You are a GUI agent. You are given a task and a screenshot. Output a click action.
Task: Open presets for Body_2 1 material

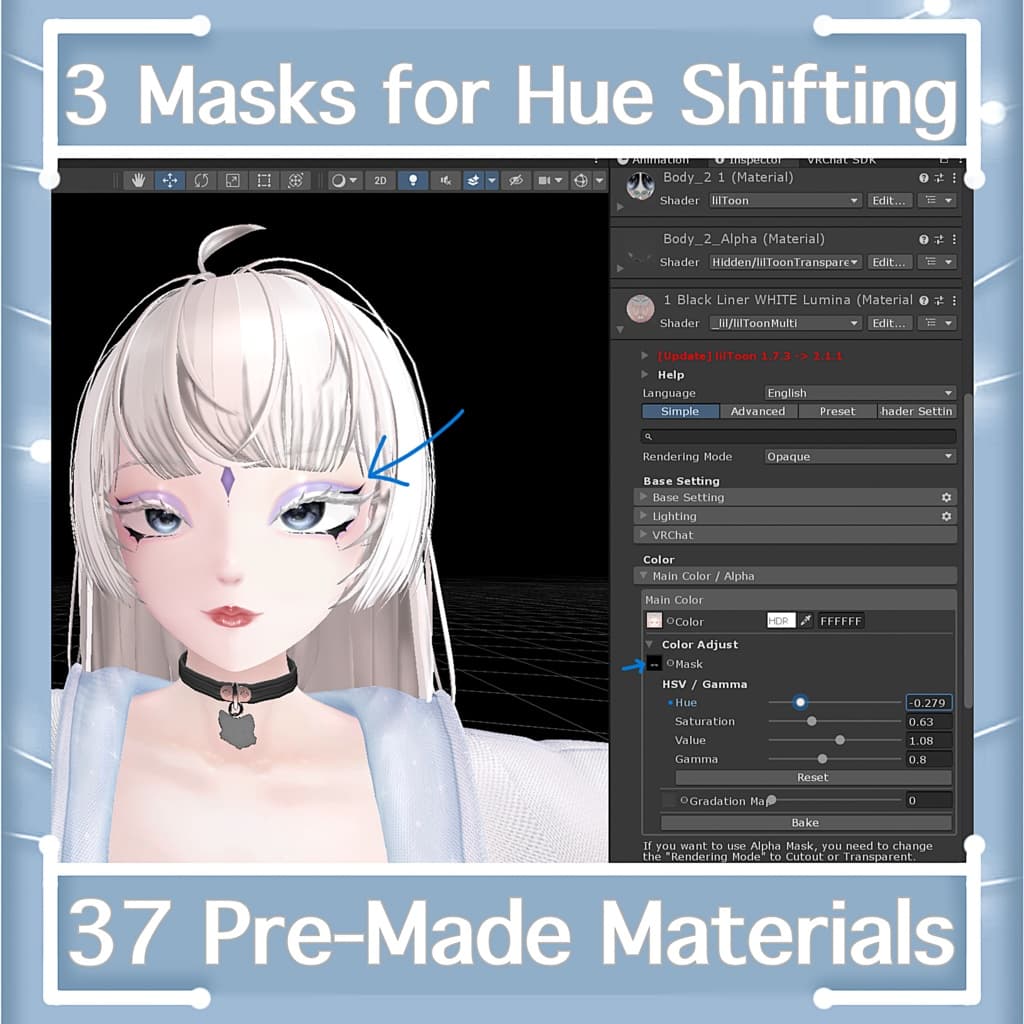tap(939, 178)
